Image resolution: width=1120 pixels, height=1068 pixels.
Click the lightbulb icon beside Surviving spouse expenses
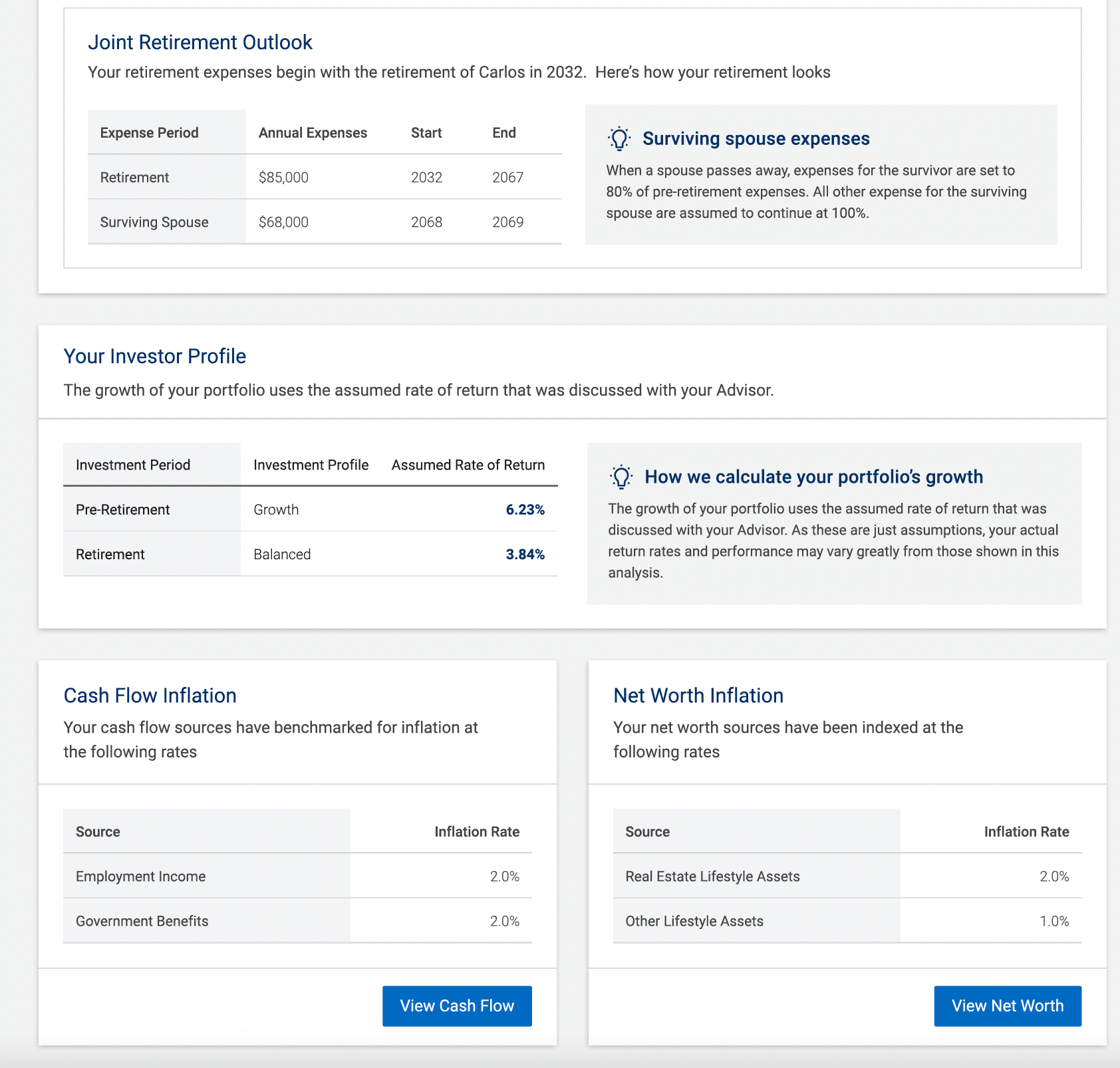619,138
